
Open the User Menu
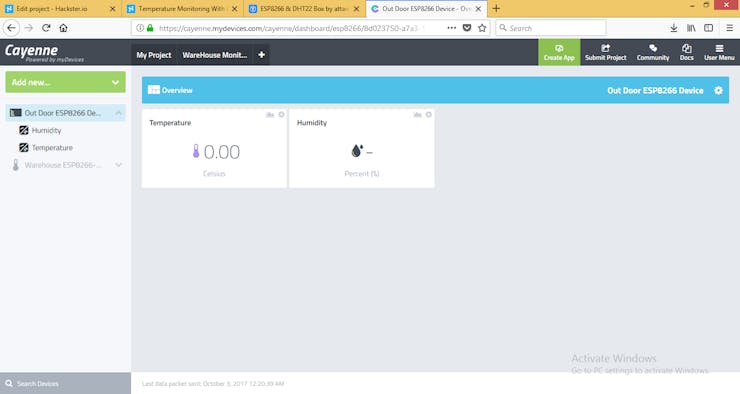[x=719, y=52]
